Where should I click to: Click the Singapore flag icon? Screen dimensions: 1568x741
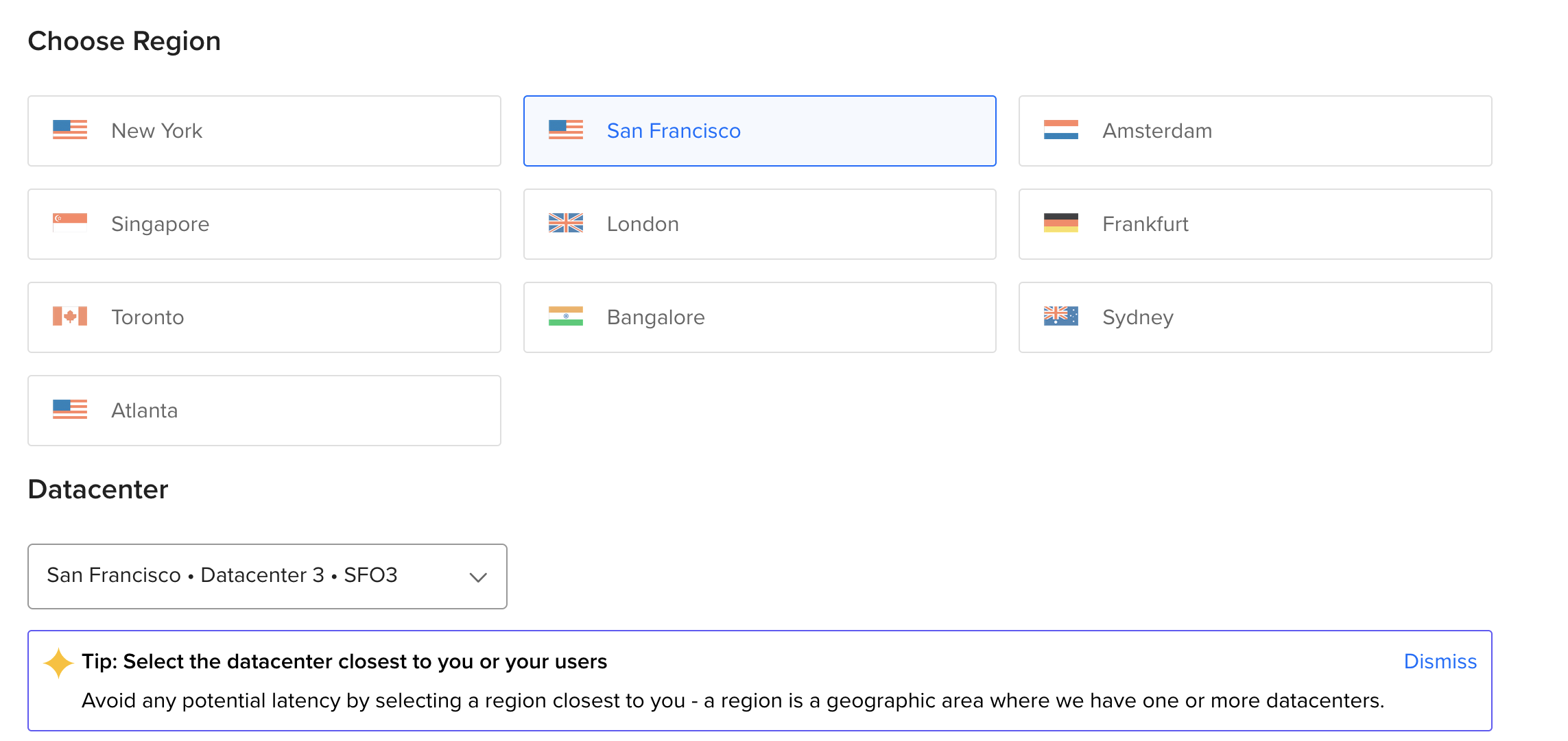[70, 223]
